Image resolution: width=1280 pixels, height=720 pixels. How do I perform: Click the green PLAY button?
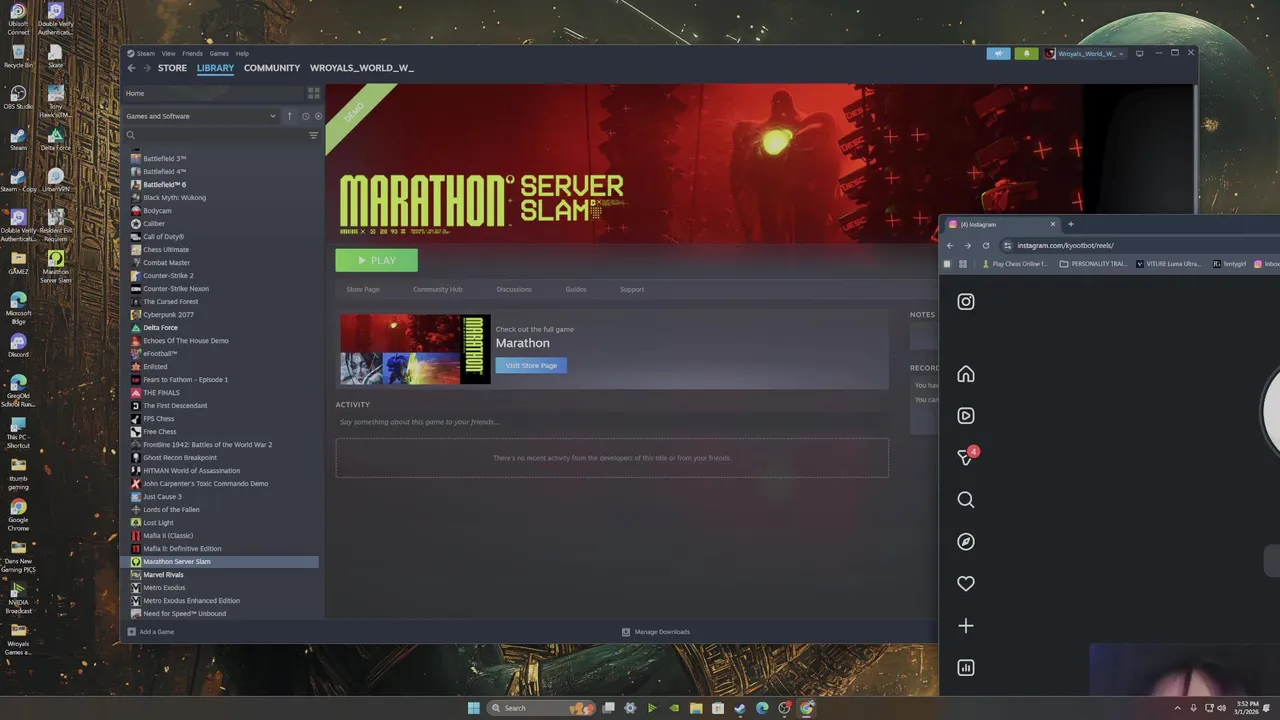point(377,260)
